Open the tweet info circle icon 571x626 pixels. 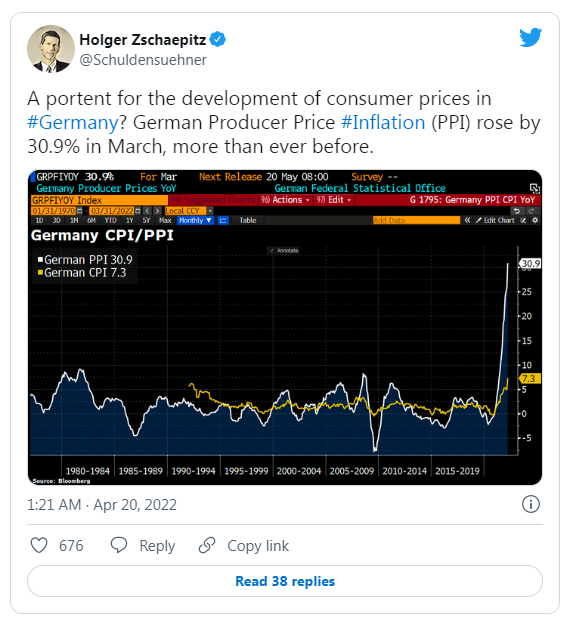(531, 504)
